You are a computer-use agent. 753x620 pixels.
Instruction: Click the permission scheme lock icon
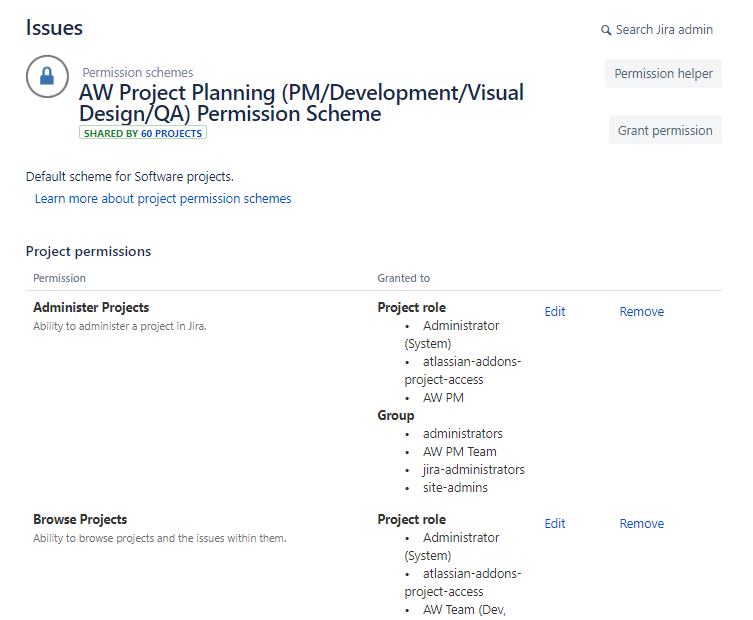(47, 76)
